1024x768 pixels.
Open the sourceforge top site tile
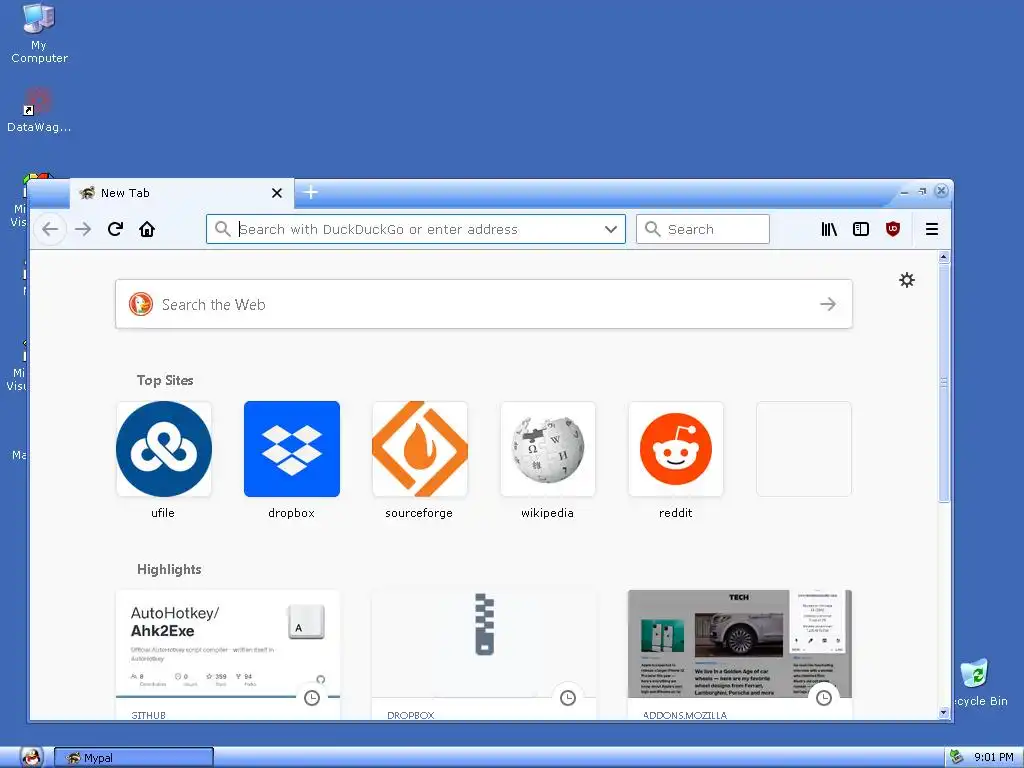coord(420,449)
